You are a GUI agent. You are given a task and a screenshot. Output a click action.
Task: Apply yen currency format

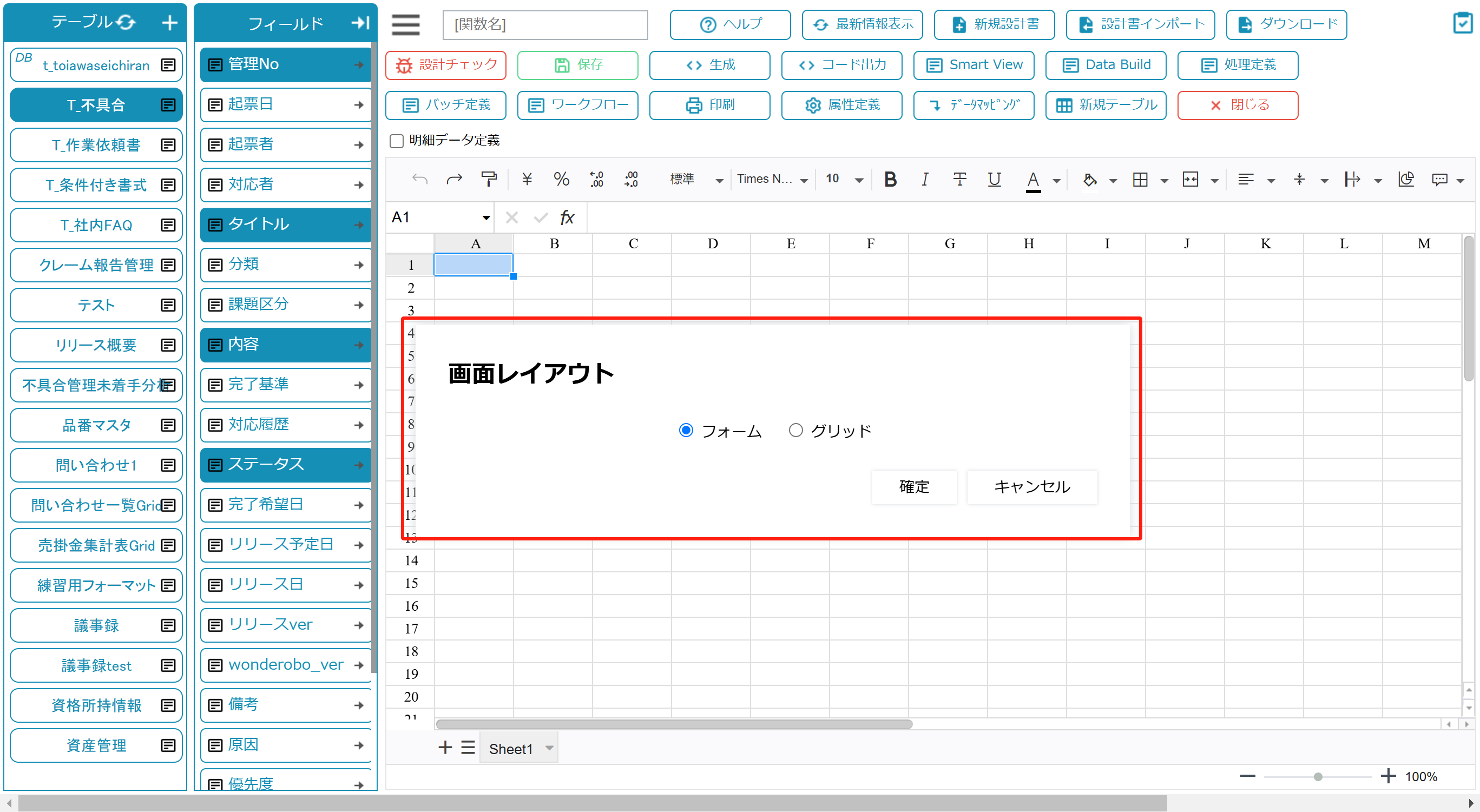pyautogui.click(x=527, y=180)
